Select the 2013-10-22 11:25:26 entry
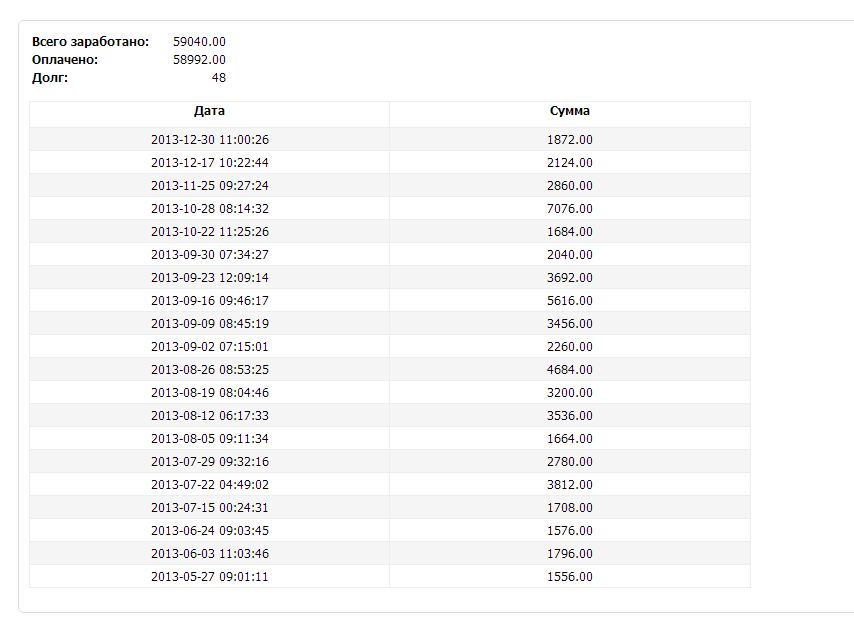 210,231
